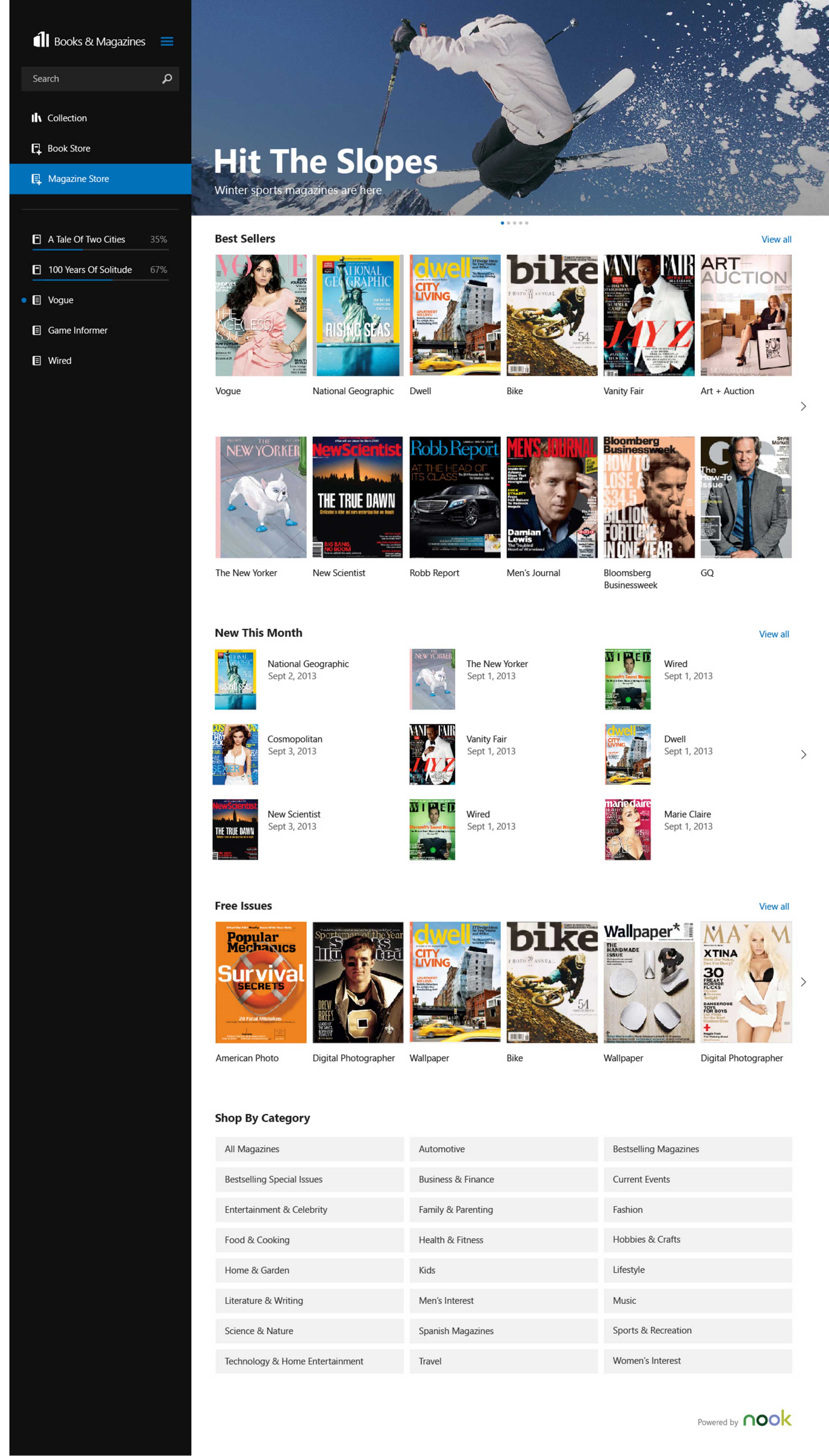The height and width of the screenshot is (1456, 829).
Task: Browse the Science & Nature category
Action: 309,1331
